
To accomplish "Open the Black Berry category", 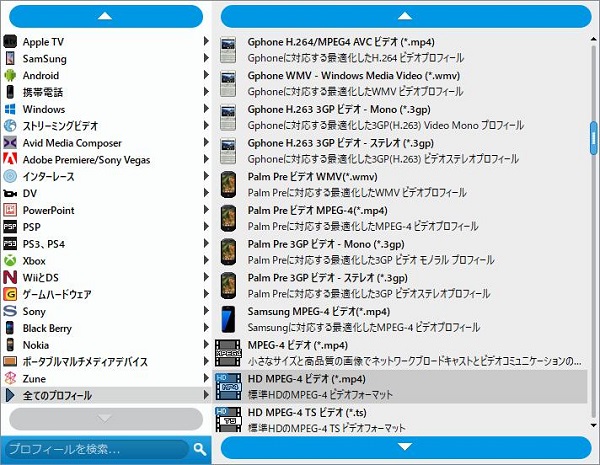I will (x=106, y=328).
